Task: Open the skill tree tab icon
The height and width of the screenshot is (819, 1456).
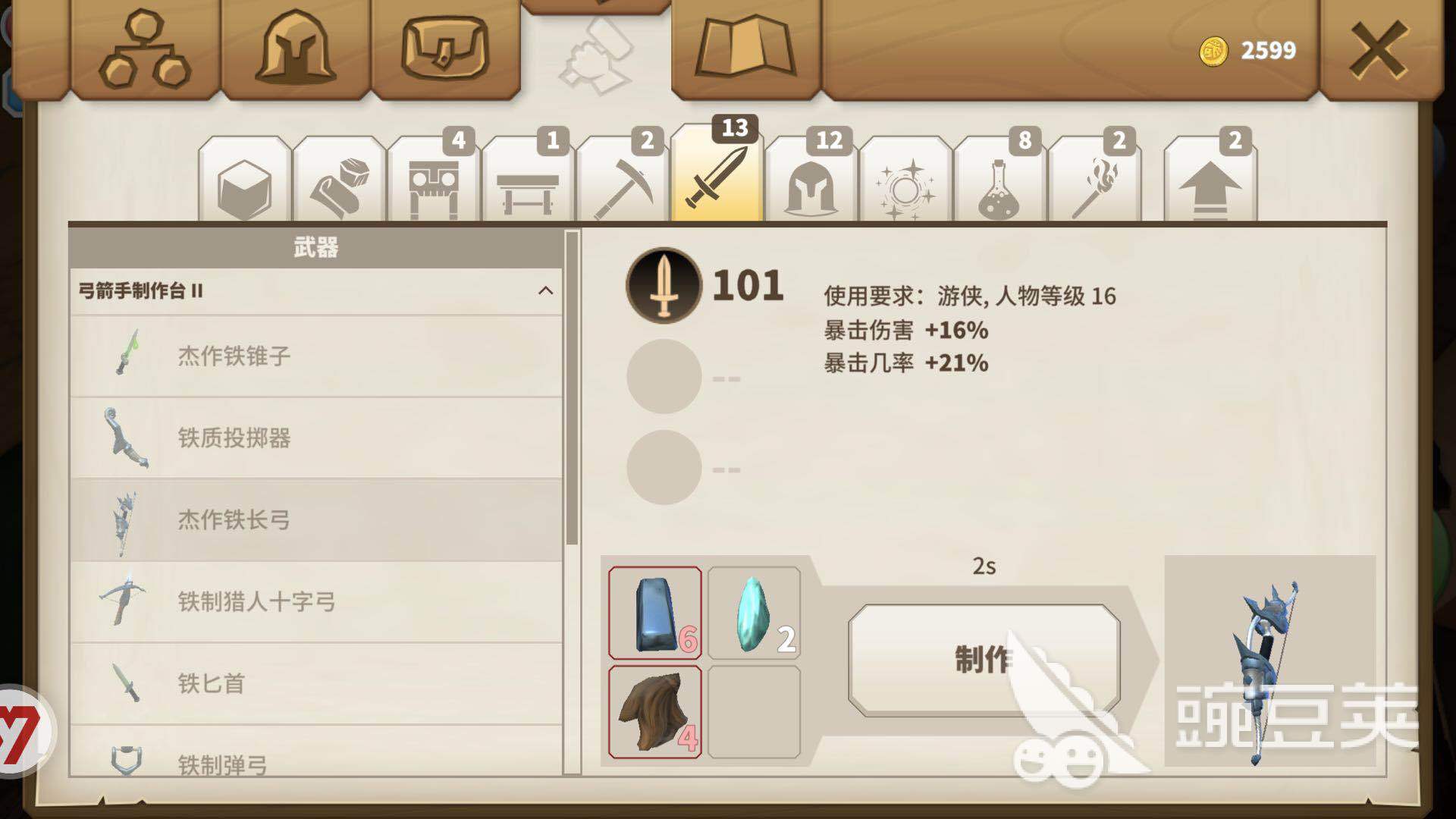Action: click(144, 50)
